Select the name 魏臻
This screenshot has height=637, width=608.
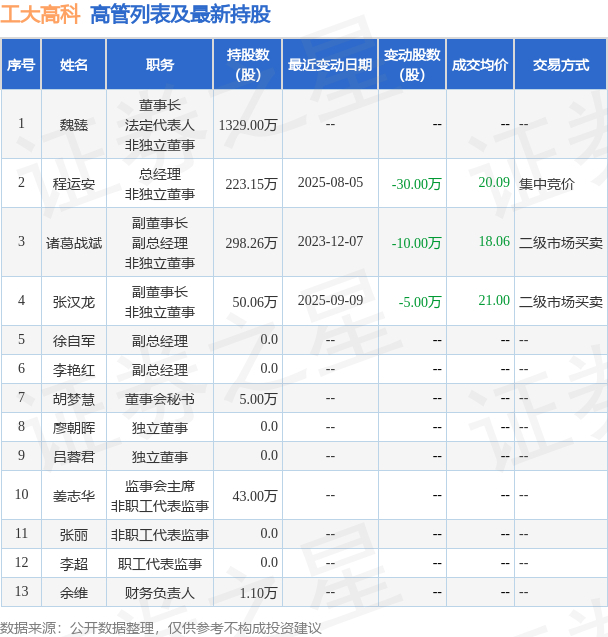[74, 124]
